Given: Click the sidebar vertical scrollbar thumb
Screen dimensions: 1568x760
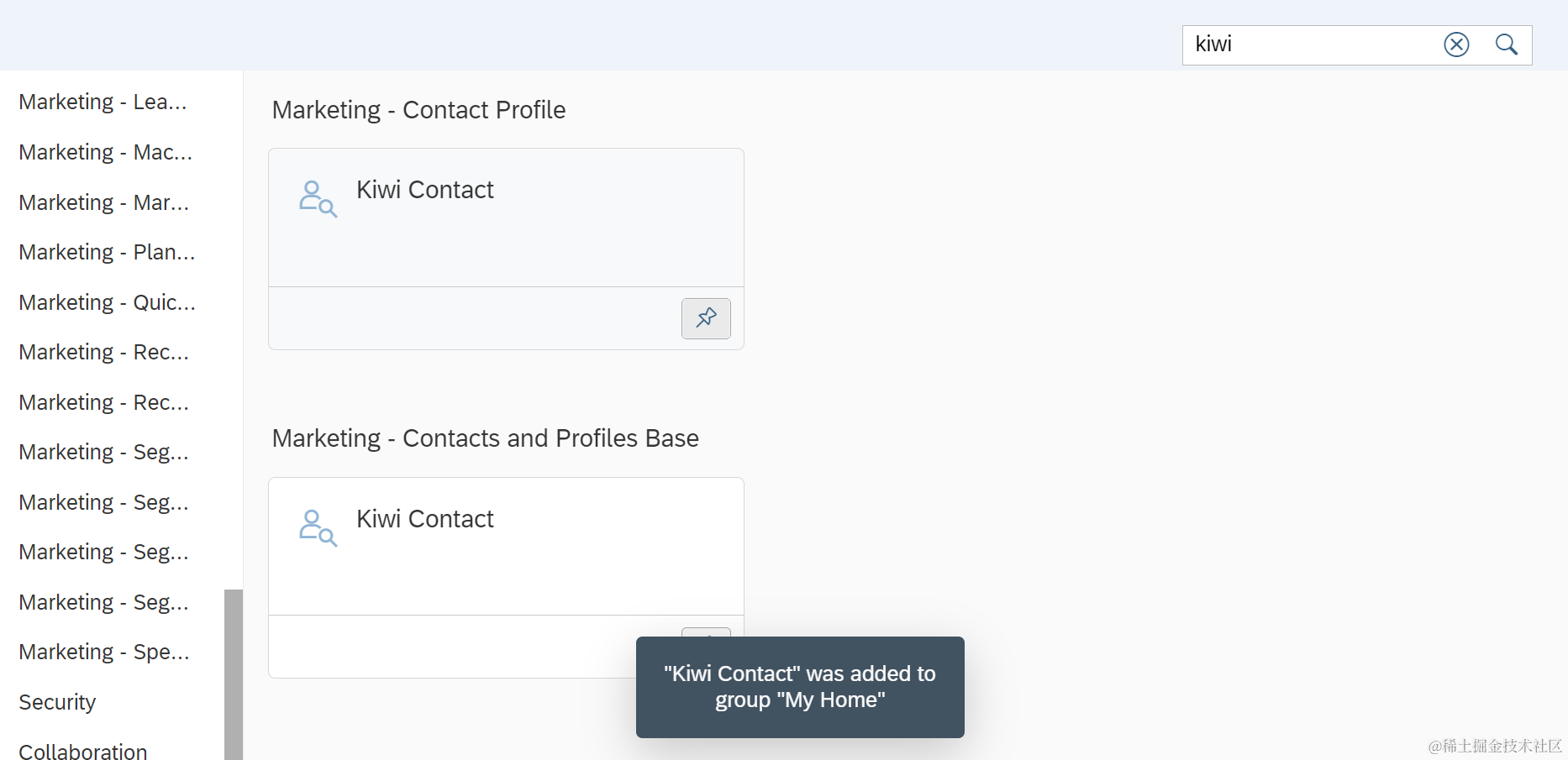Looking at the screenshot, I should pos(234,672).
